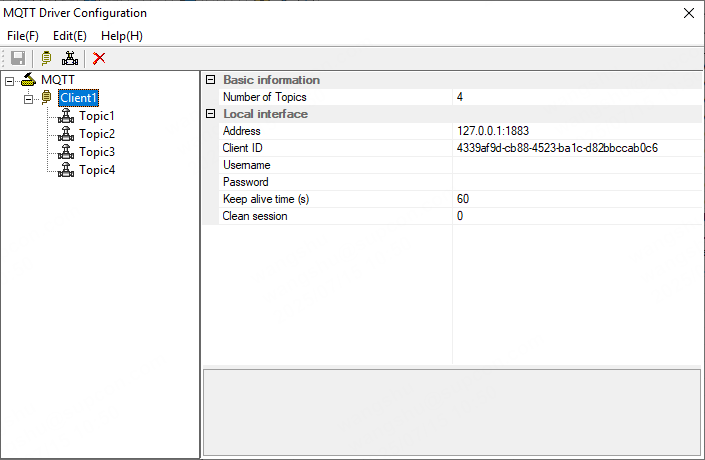This screenshot has height=460, width=705.
Task: Click the Clean session value 0
Action: click(x=577, y=216)
